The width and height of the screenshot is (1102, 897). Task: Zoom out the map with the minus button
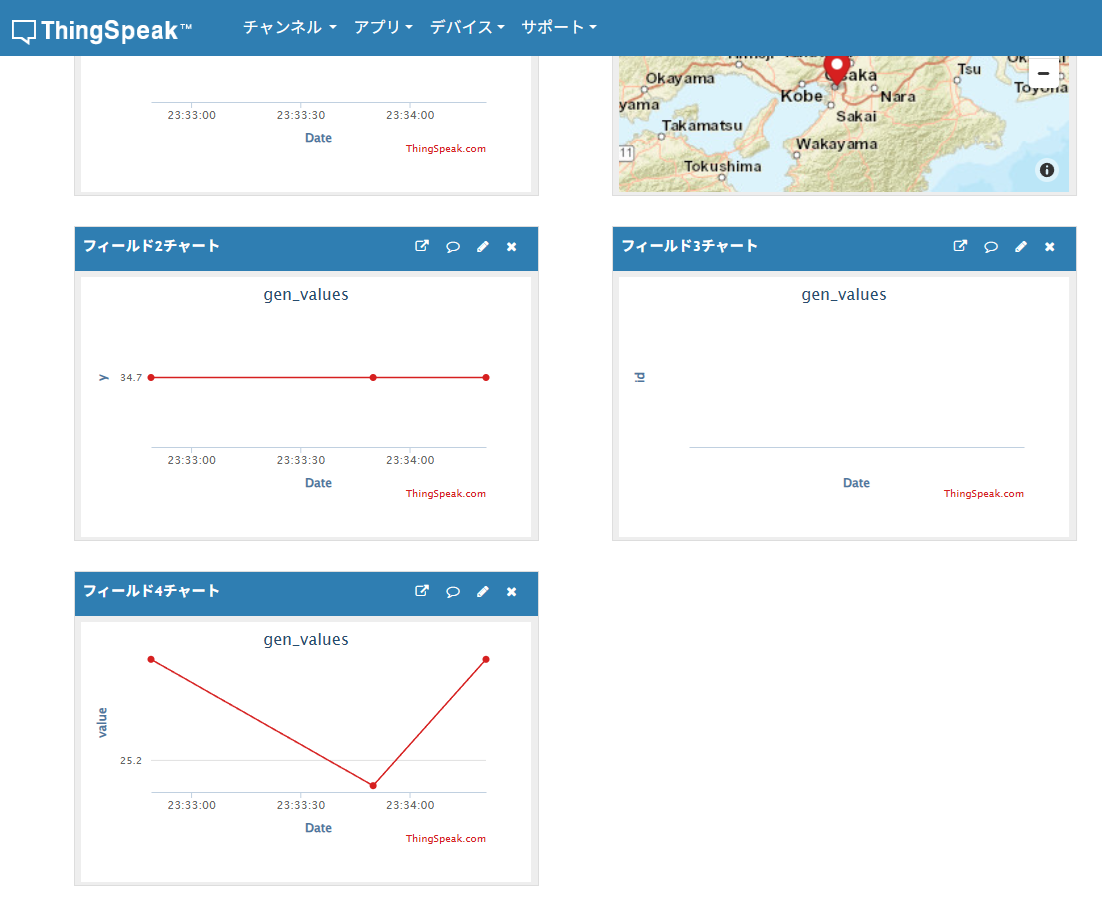[x=1044, y=73]
